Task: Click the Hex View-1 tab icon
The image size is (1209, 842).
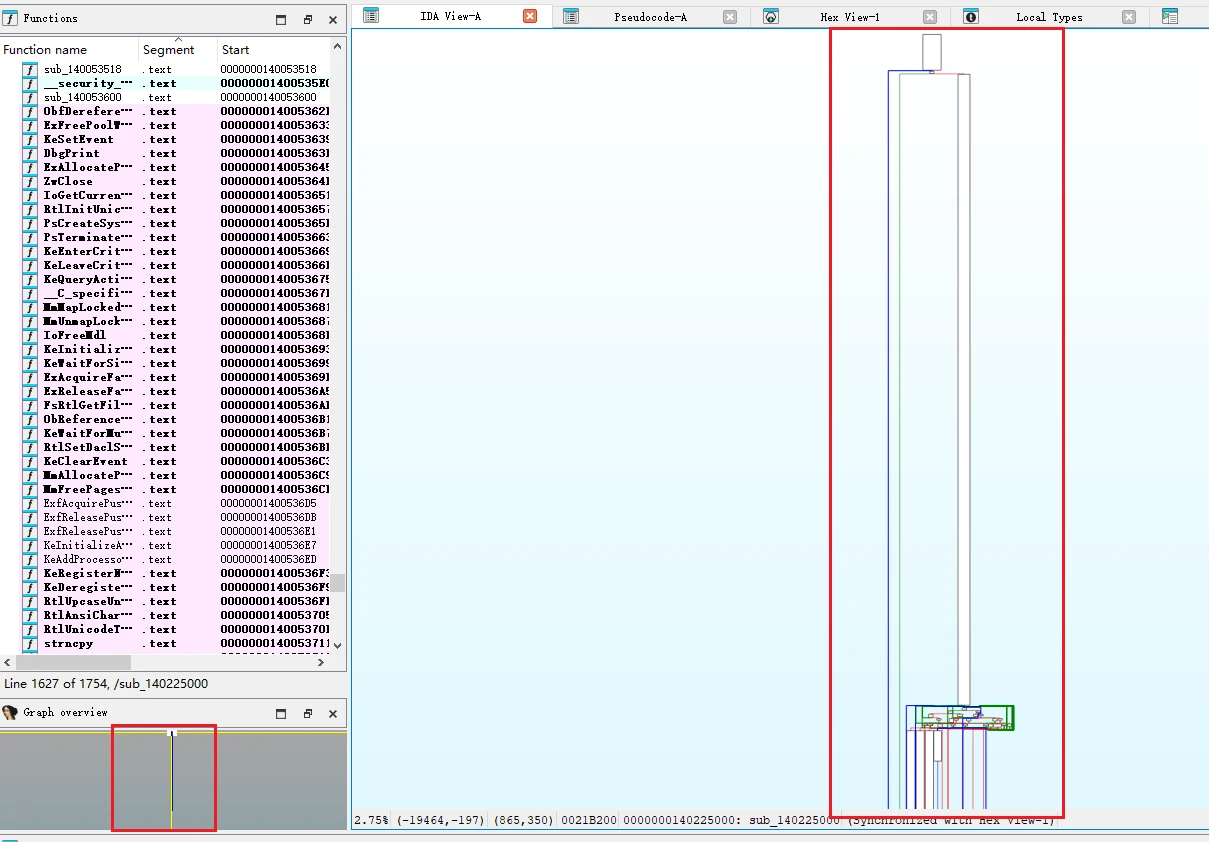Action: click(771, 16)
